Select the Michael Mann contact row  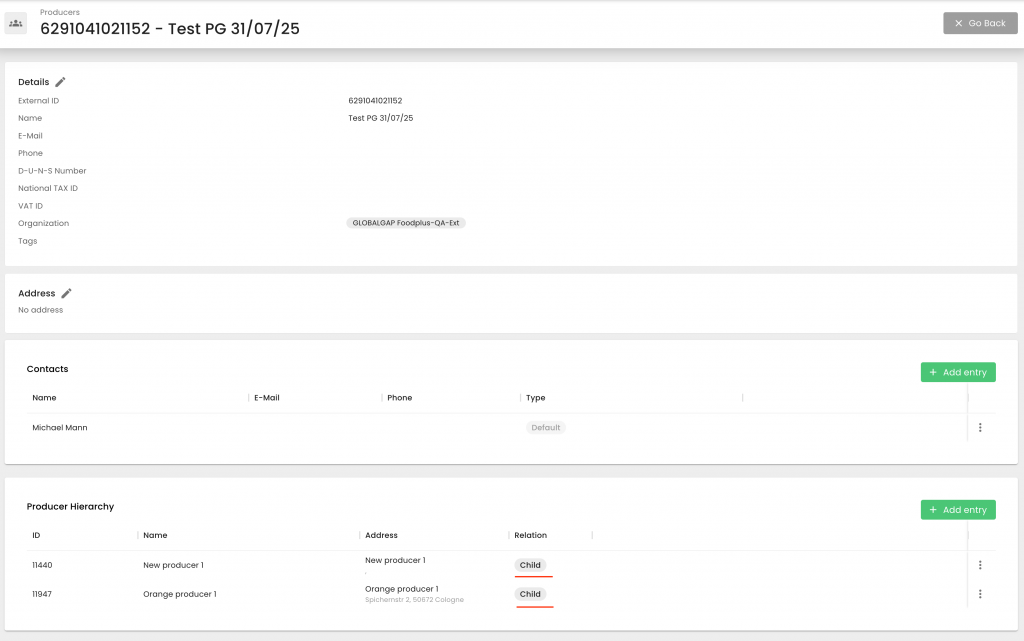click(x=59, y=428)
